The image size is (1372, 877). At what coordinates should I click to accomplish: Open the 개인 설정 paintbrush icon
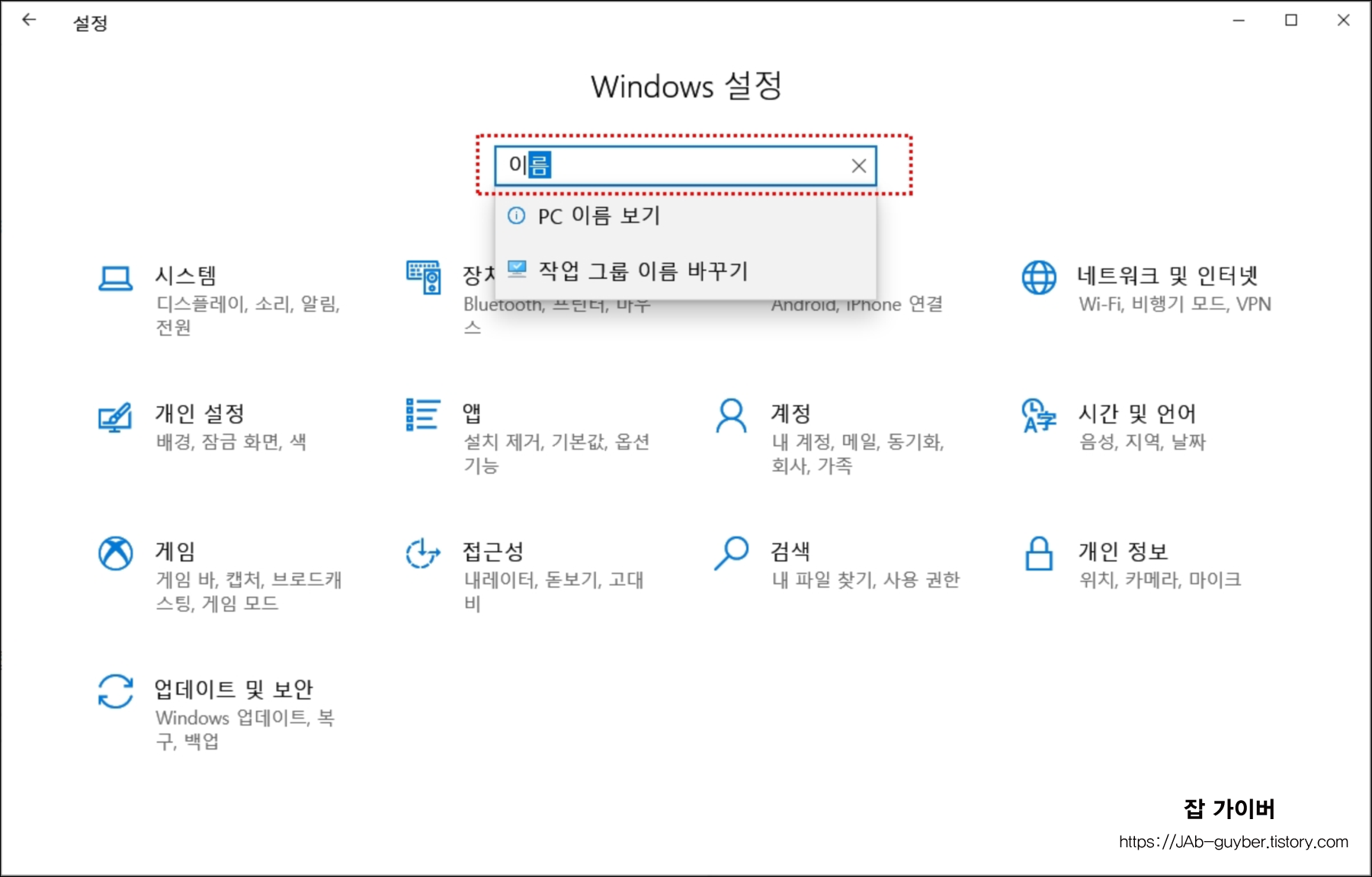(115, 417)
